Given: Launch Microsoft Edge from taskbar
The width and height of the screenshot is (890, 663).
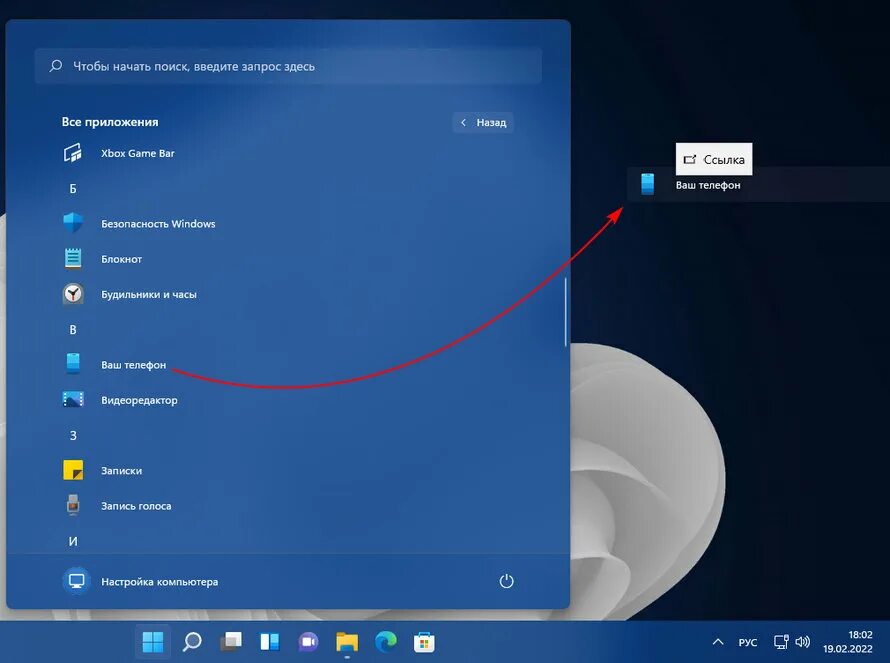Looking at the screenshot, I should click(x=386, y=642).
